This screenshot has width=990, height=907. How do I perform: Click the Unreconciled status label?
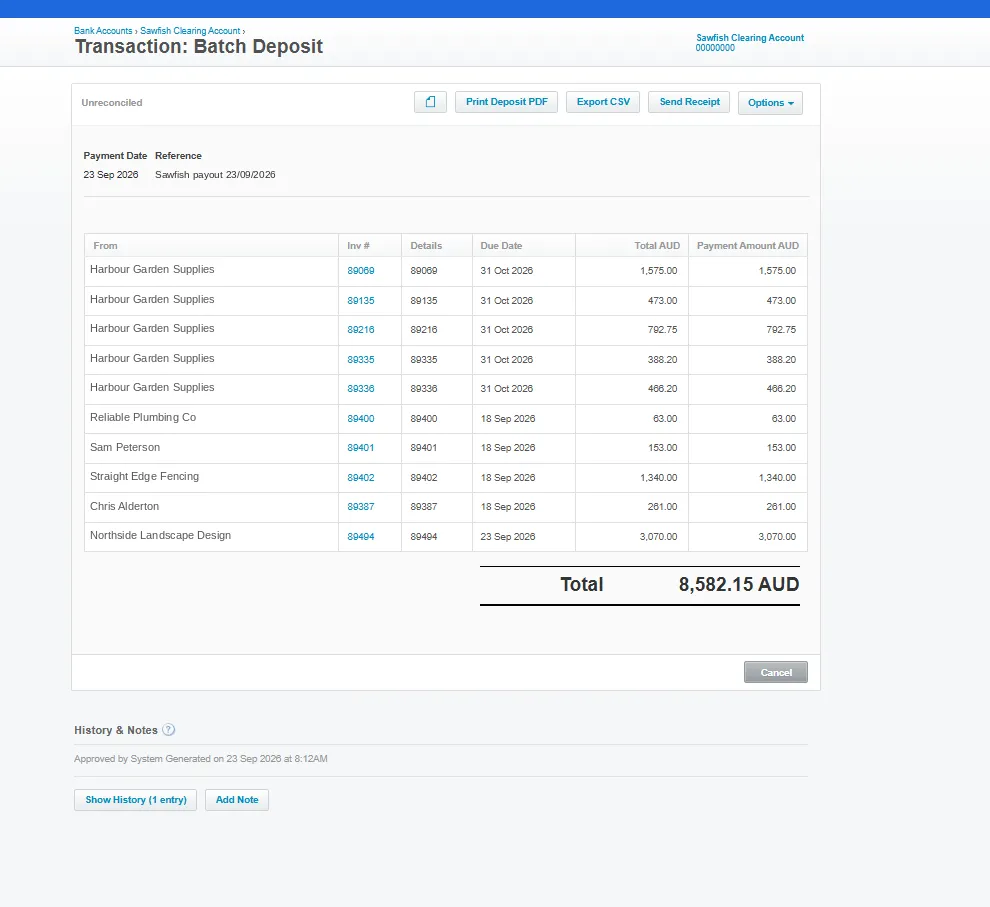pyautogui.click(x=112, y=102)
